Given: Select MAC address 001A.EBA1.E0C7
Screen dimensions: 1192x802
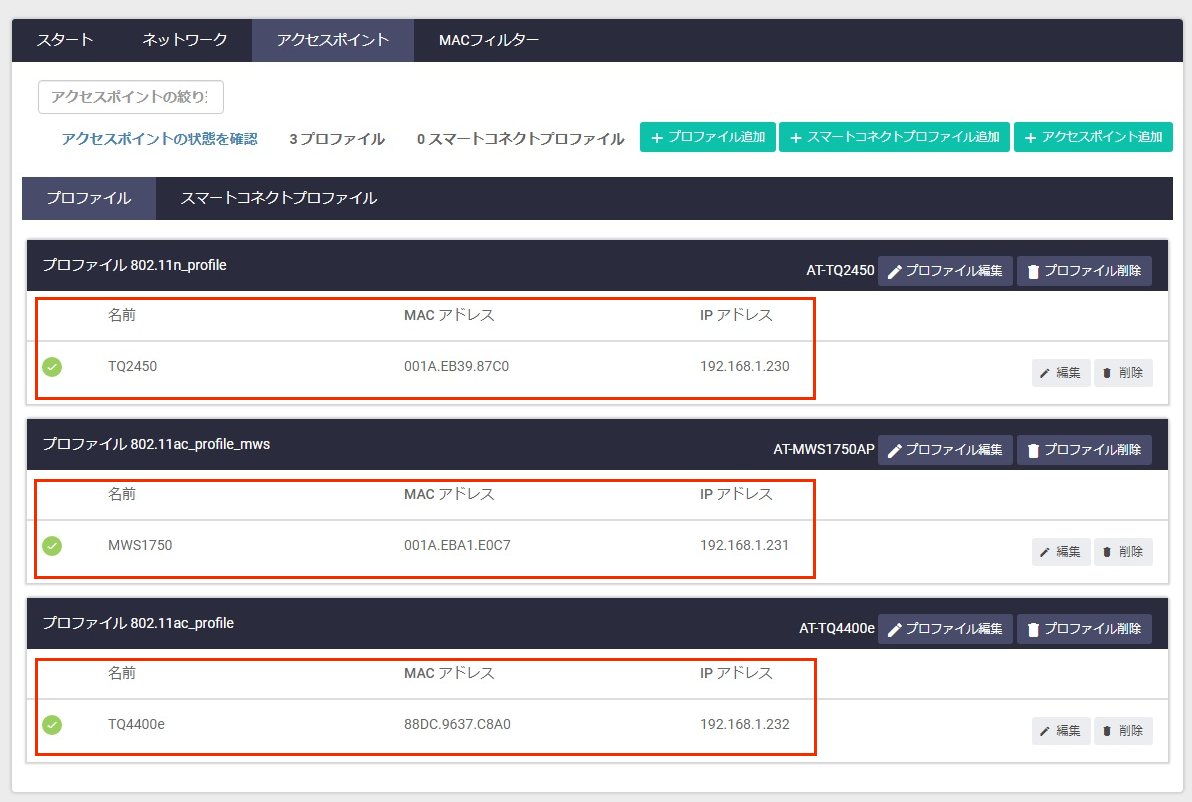Looking at the screenshot, I should tap(457, 546).
